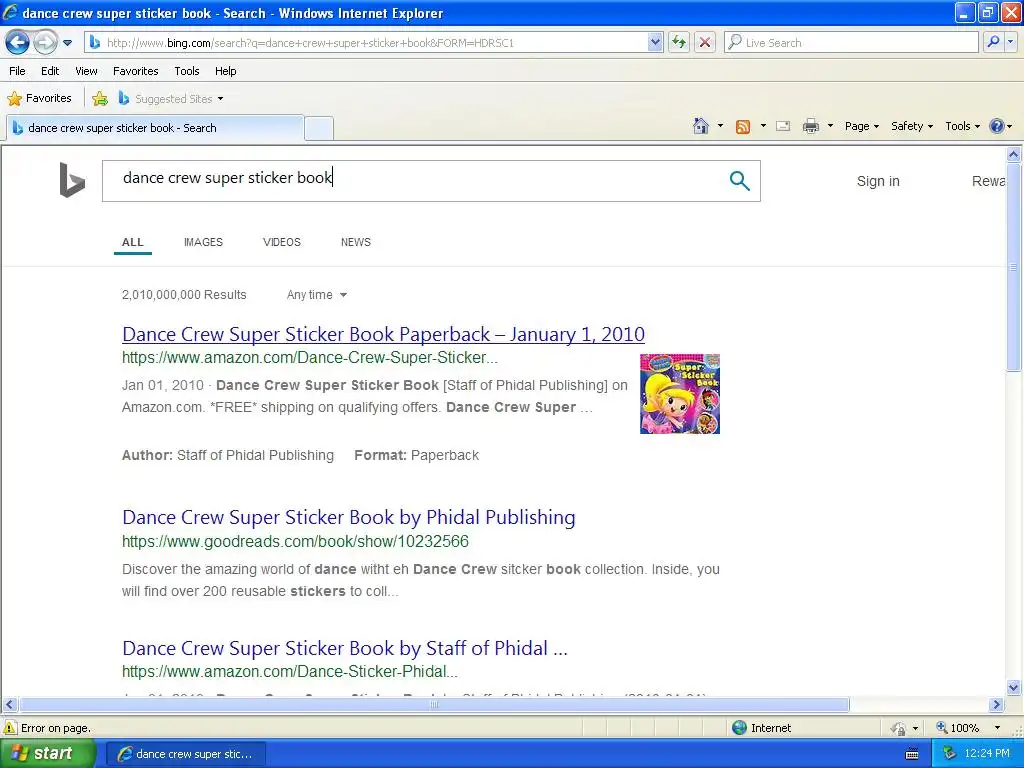Open the File menu
The image size is (1024, 768).
(17, 71)
